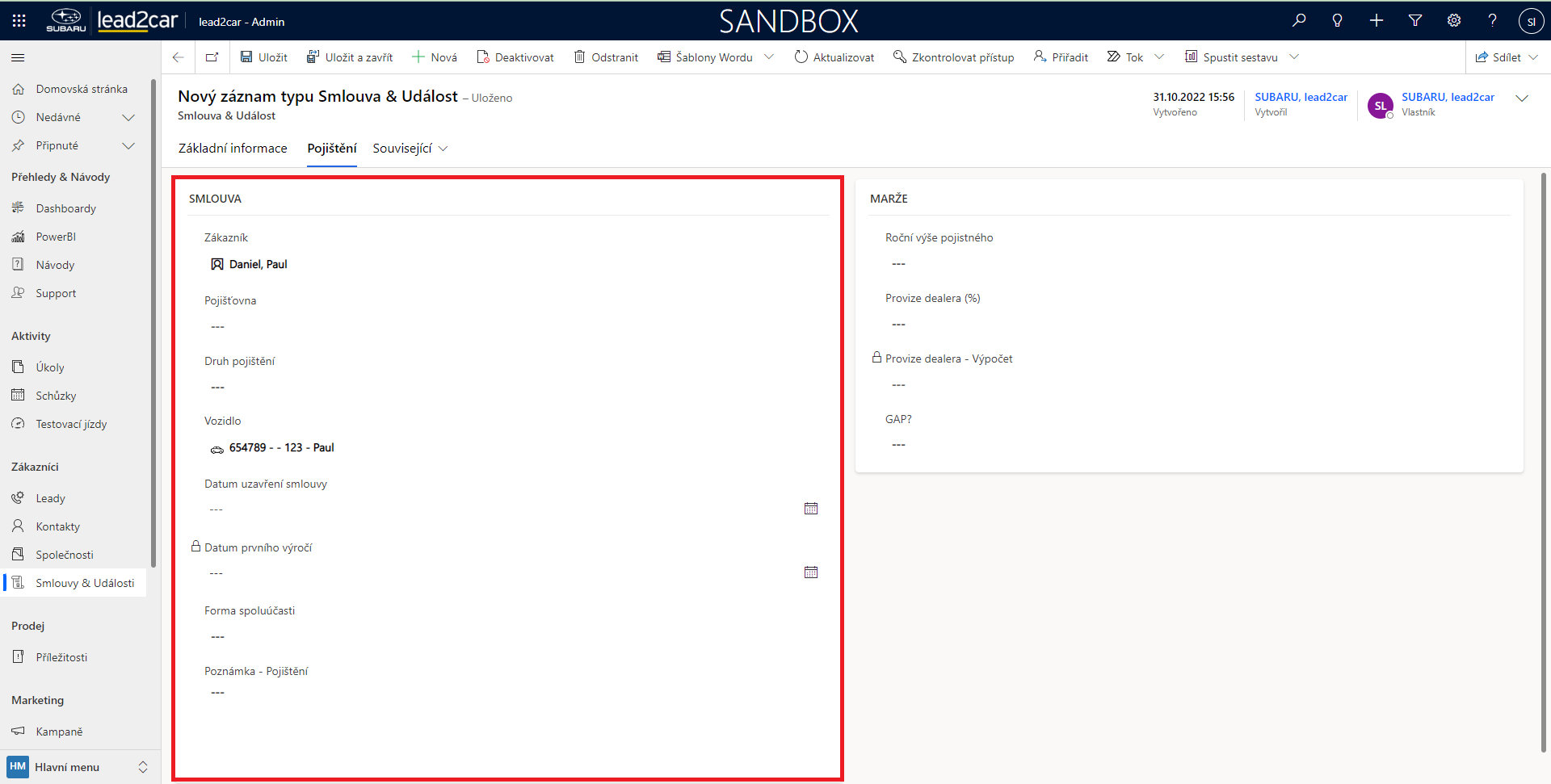Image resolution: width=1551 pixels, height=784 pixels.
Task: Click Uložit a zavřít button
Action: pyautogui.click(x=350, y=57)
